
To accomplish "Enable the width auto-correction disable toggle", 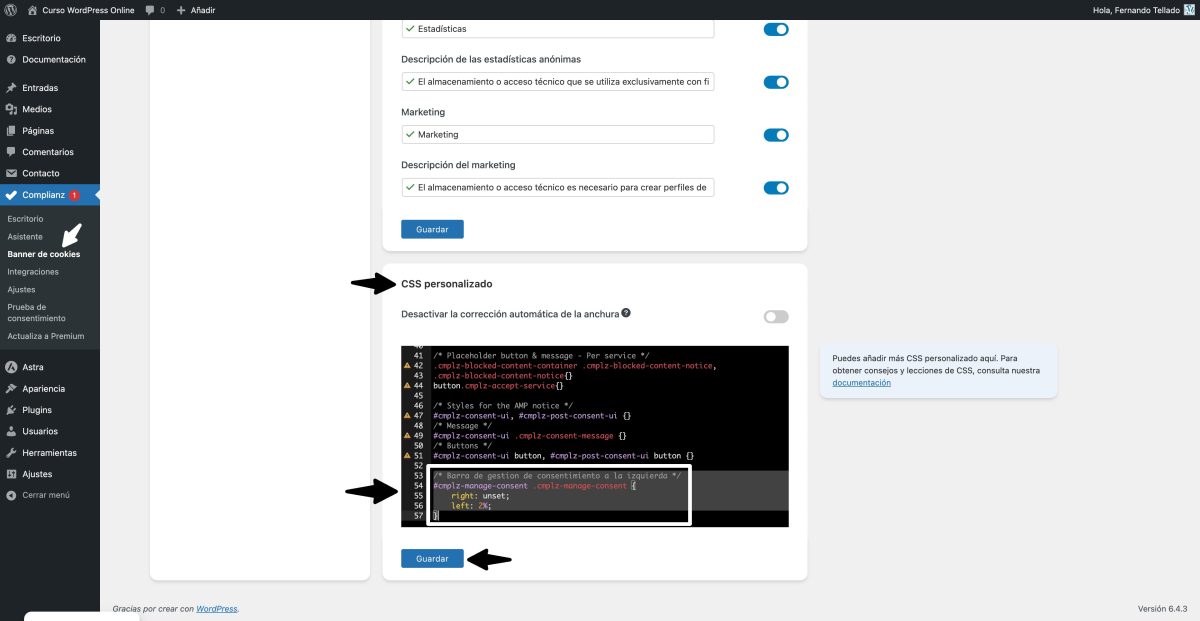I will [x=775, y=315].
